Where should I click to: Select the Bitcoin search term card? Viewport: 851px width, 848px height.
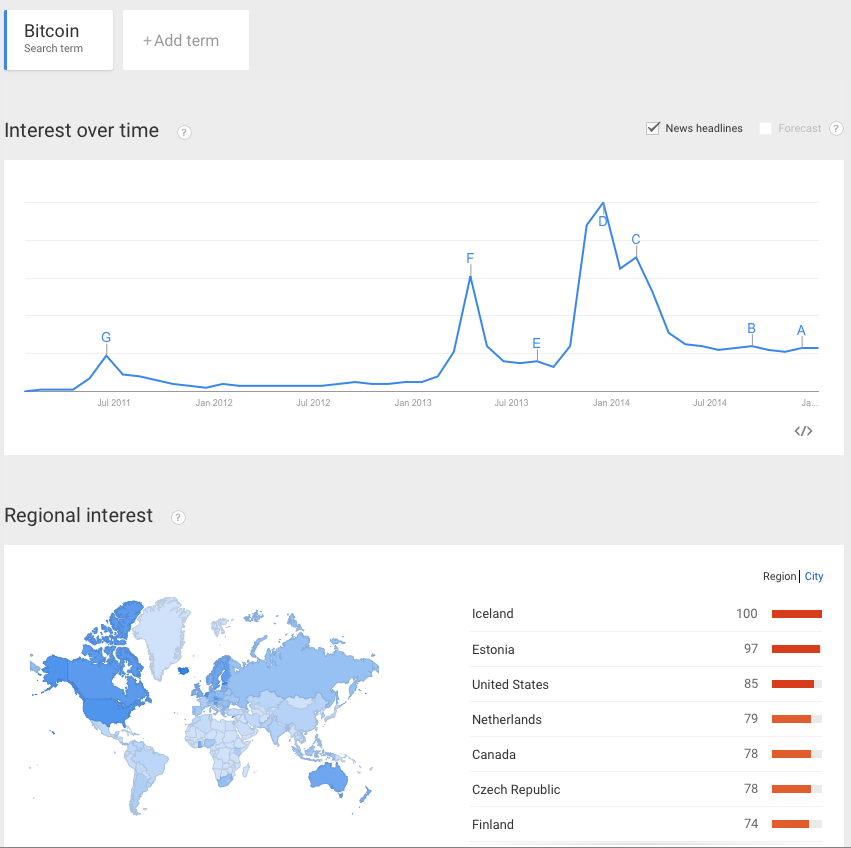click(59, 41)
